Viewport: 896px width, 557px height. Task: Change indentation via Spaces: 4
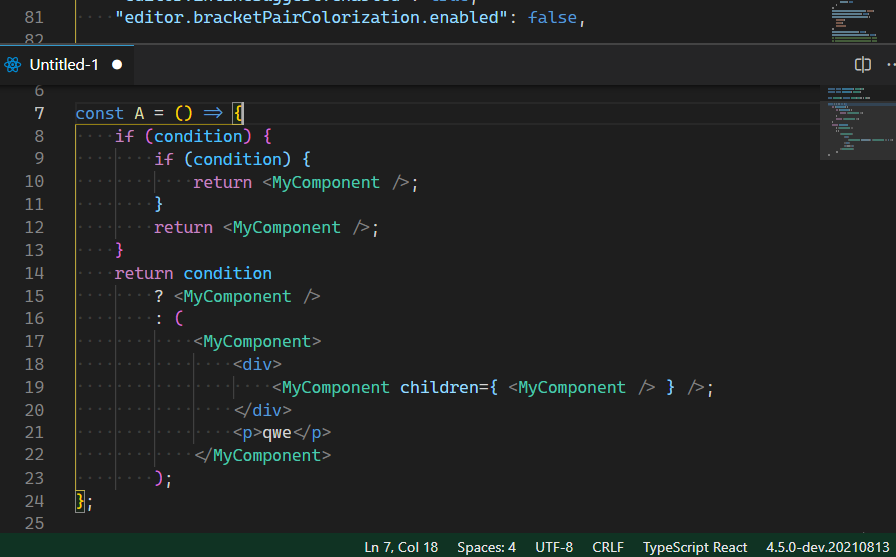pyautogui.click(x=486, y=547)
